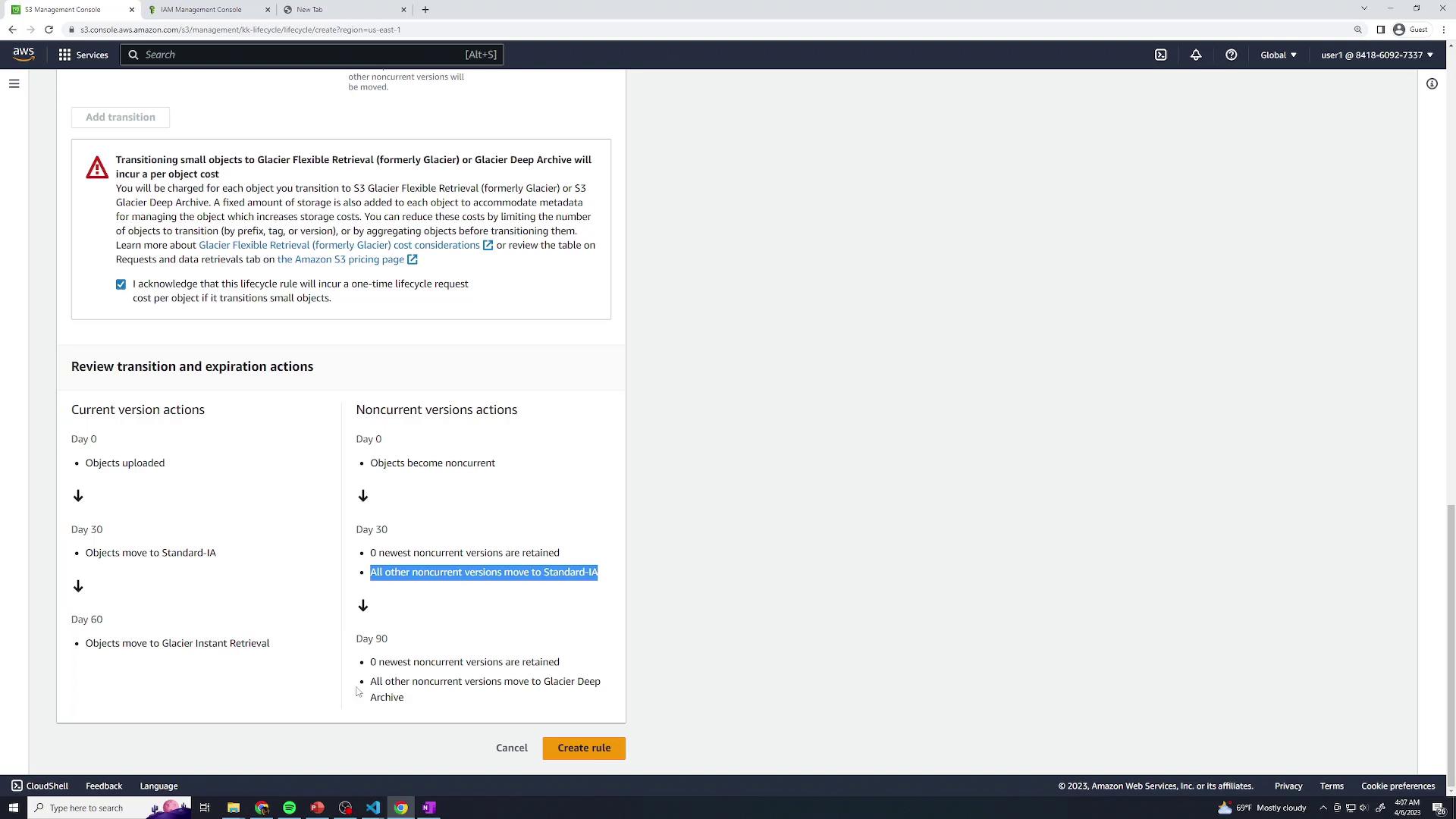Screen dimensions: 1456x819
Task: Open the user1 account dropdown menu
Action: (x=1376, y=55)
